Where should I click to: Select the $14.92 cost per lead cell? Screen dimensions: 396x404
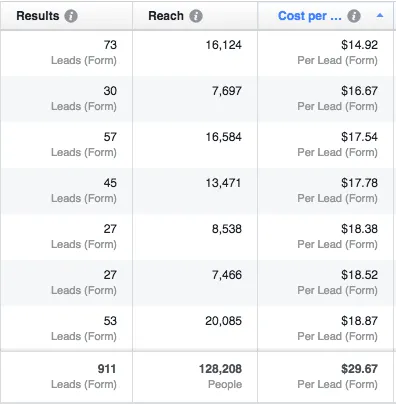tap(326, 53)
